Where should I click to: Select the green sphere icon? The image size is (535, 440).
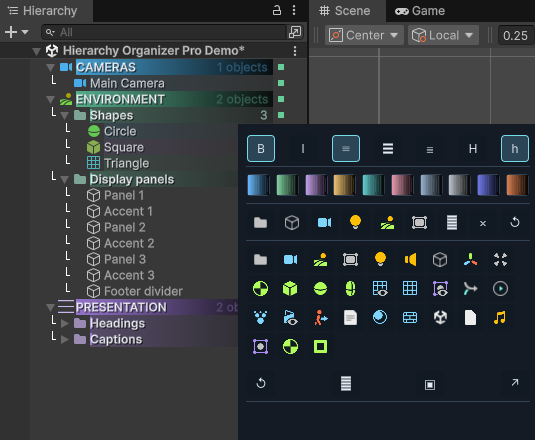pyautogui.click(x=320, y=289)
